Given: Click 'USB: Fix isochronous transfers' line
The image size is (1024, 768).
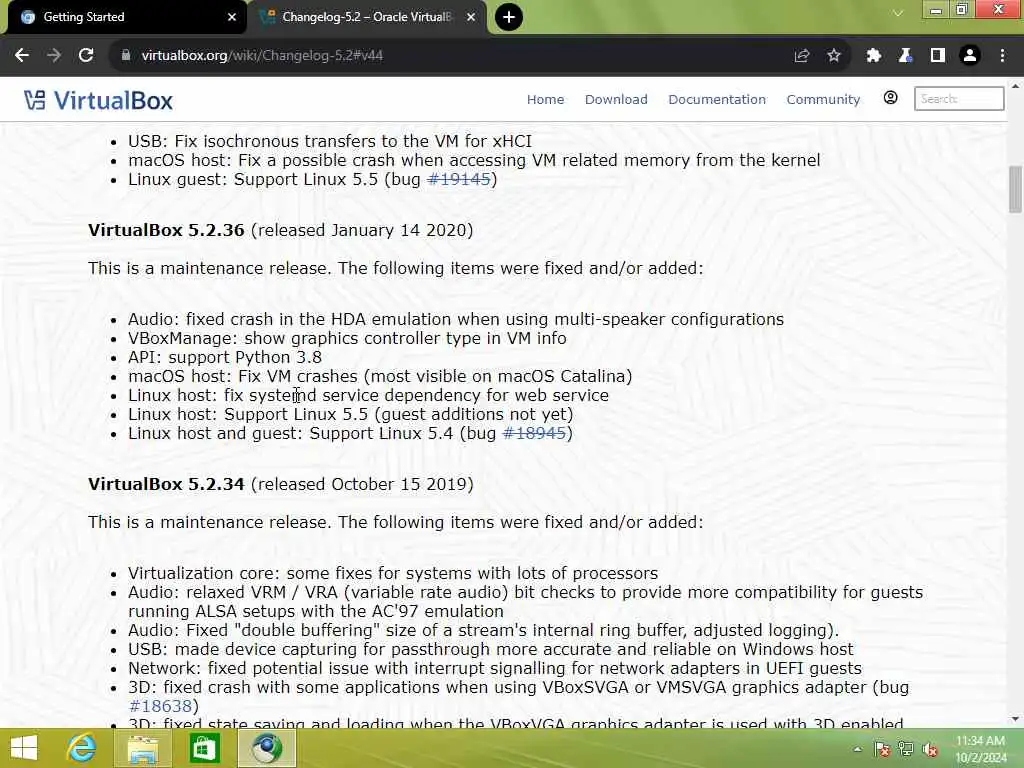Looking at the screenshot, I should [x=330, y=142].
